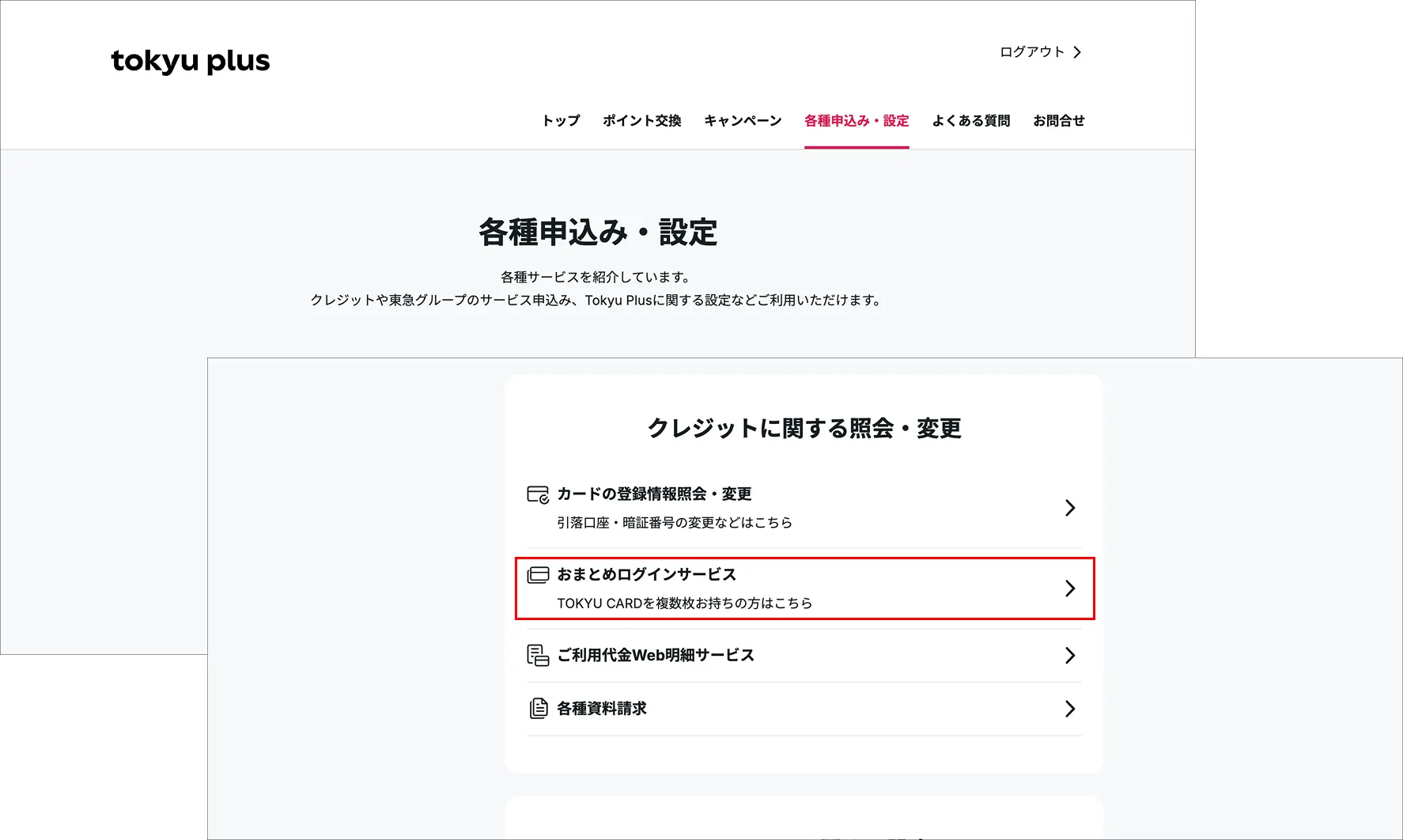Expand the 各種資料請求 row arrow

(1072, 708)
